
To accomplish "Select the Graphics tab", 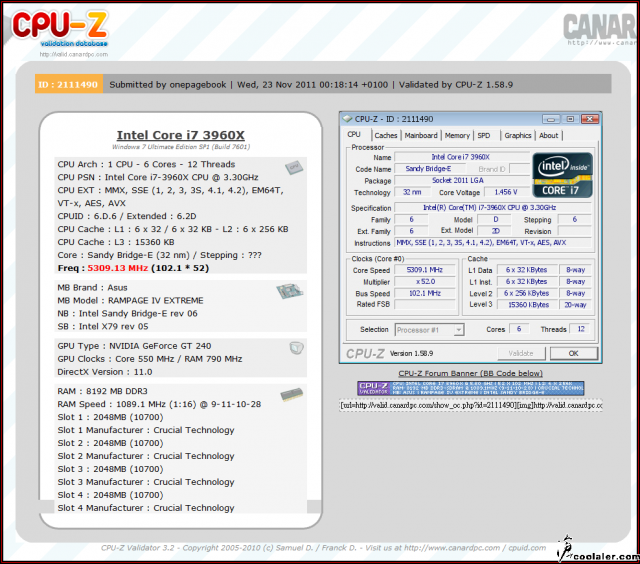I will (x=518, y=135).
